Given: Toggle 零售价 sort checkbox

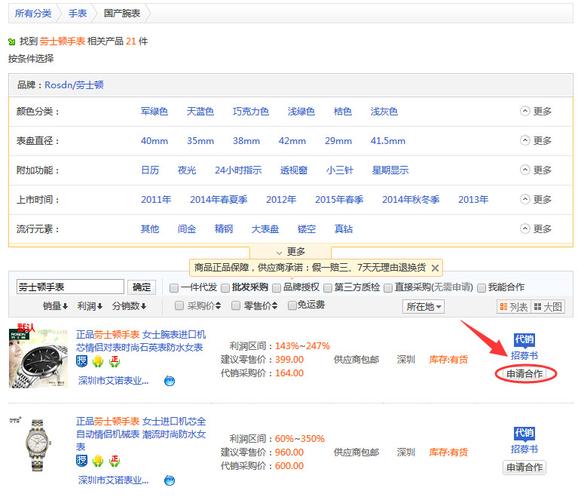Looking at the screenshot, I should click(236, 306).
